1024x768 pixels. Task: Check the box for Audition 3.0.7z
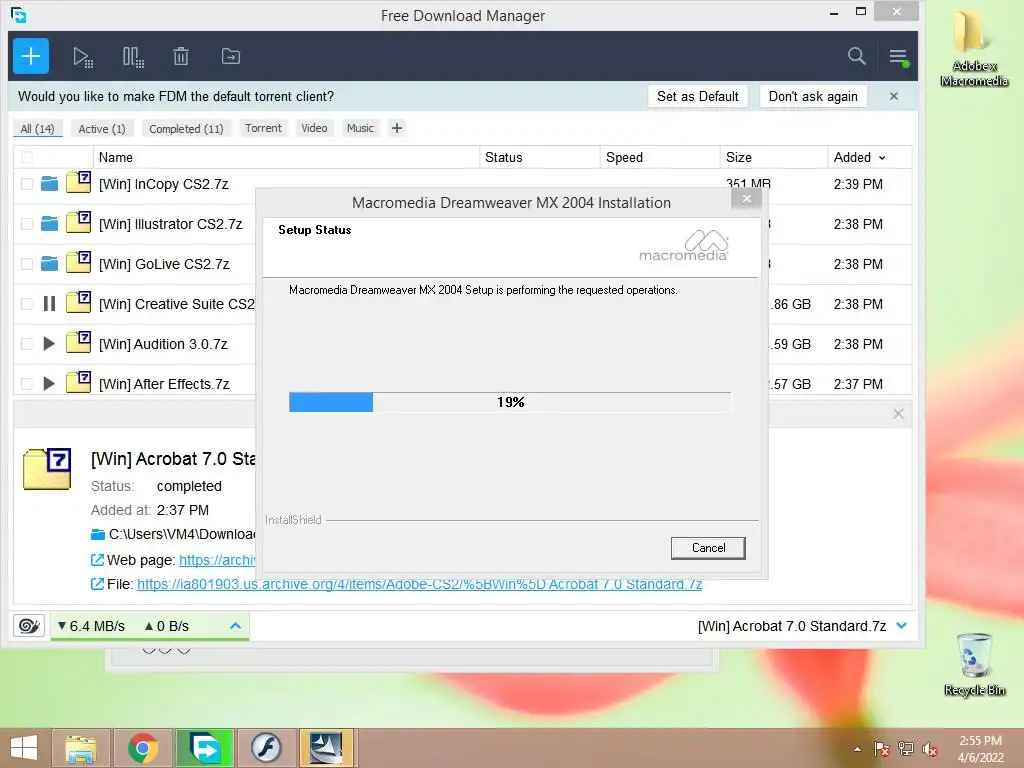[27, 344]
